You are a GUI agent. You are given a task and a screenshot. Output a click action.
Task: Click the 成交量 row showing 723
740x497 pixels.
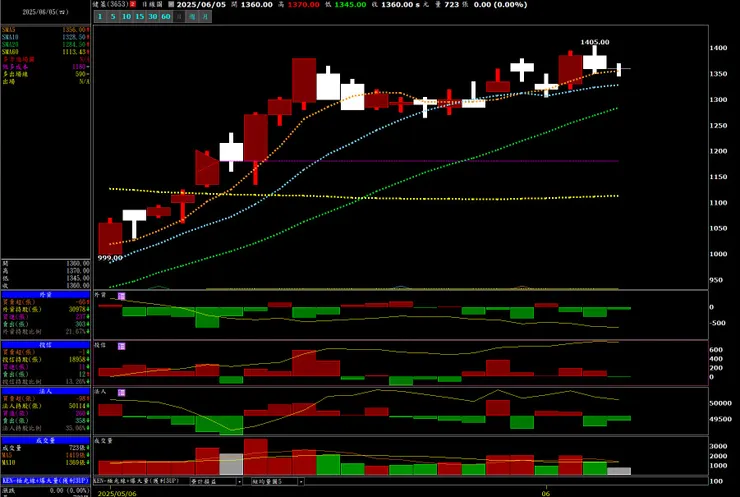pyautogui.click(x=45, y=447)
